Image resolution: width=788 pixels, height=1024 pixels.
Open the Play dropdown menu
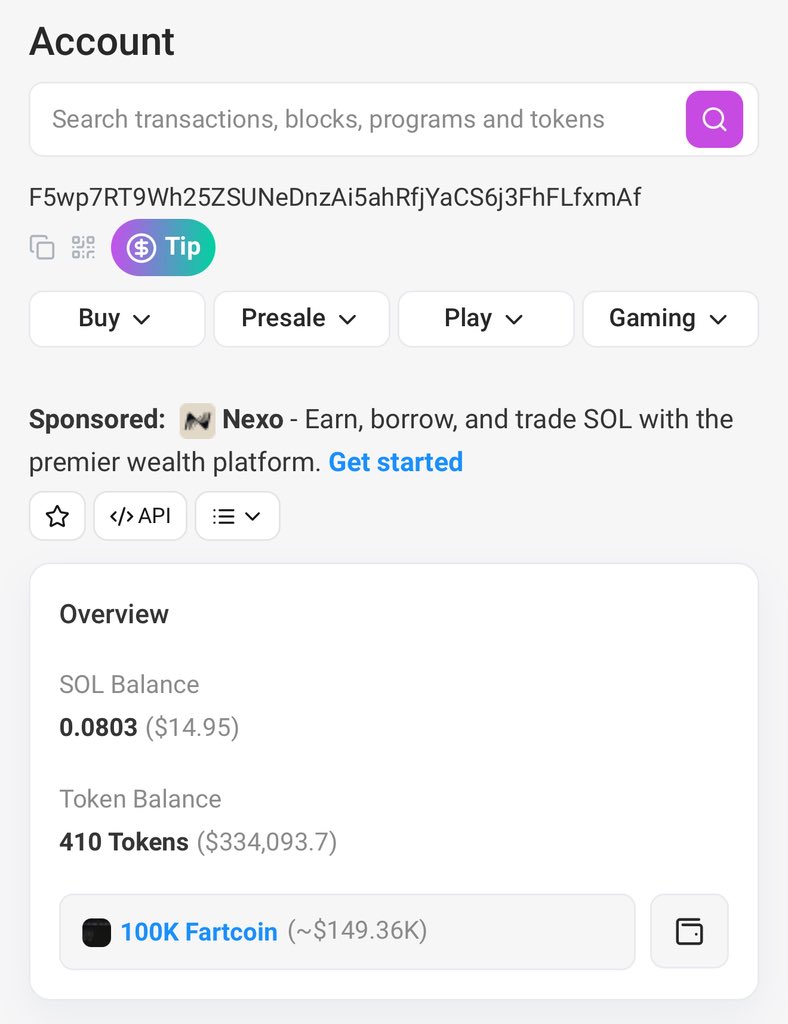point(486,319)
